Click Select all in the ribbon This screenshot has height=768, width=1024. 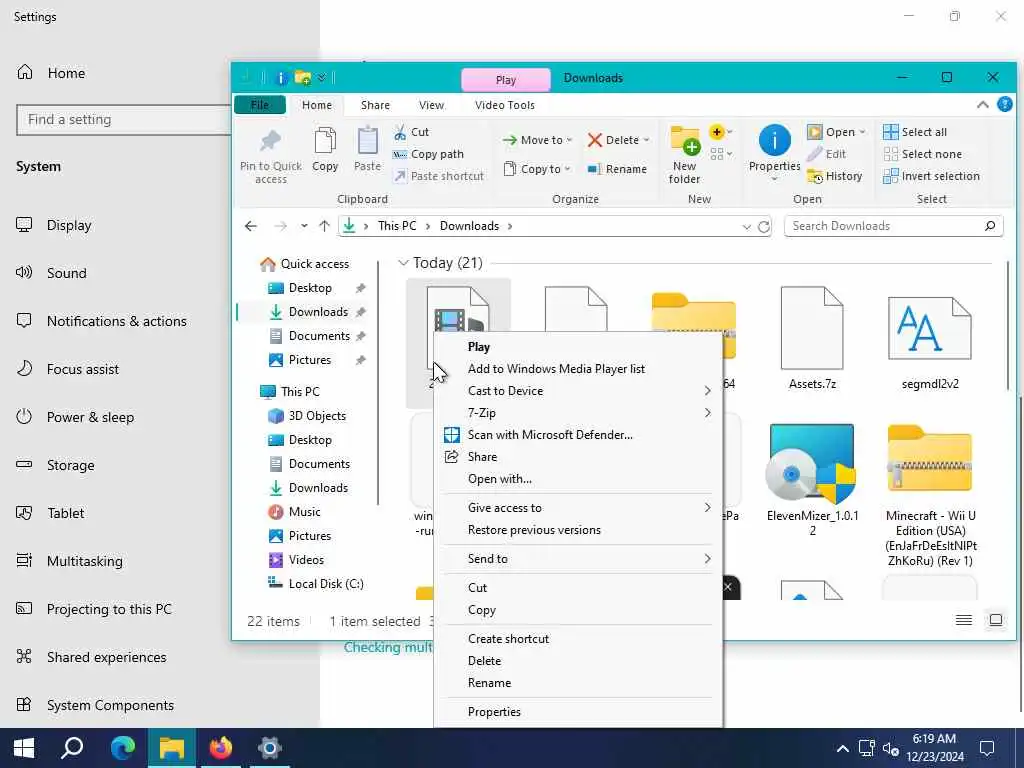point(914,132)
